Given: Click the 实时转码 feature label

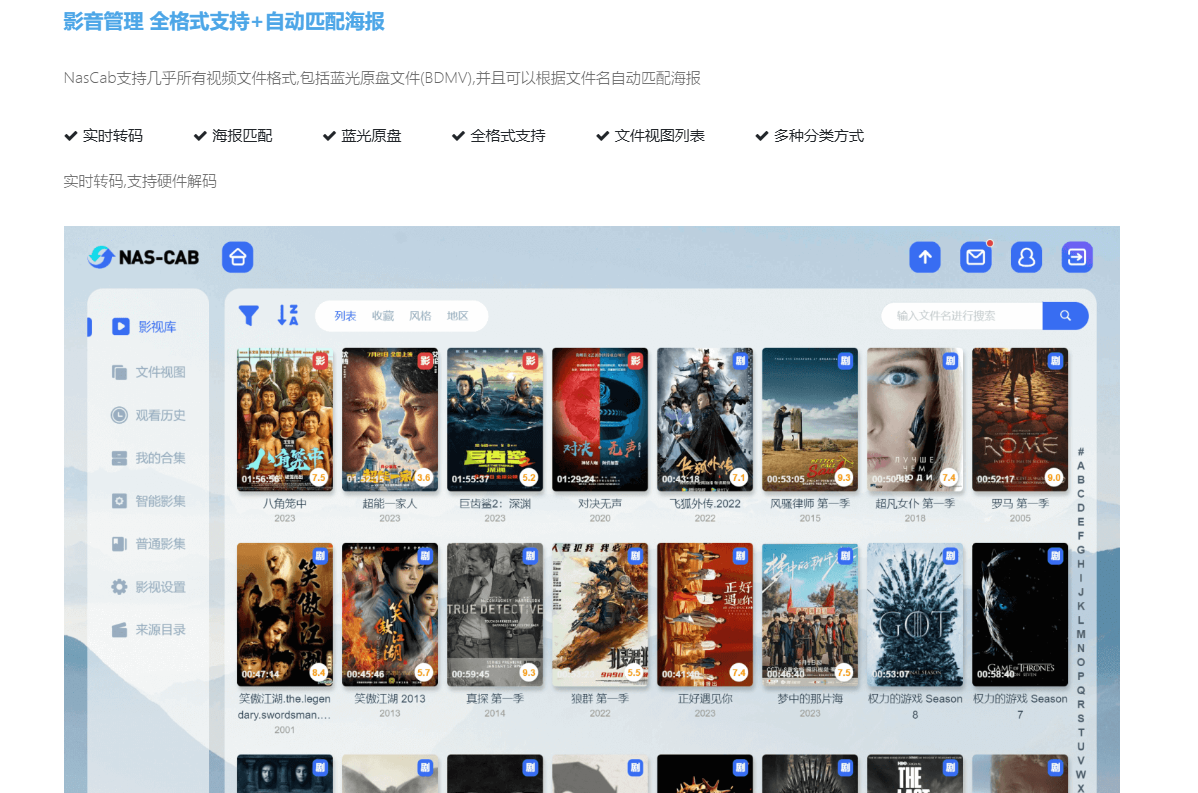Looking at the screenshot, I should click(x=112, y=136).
